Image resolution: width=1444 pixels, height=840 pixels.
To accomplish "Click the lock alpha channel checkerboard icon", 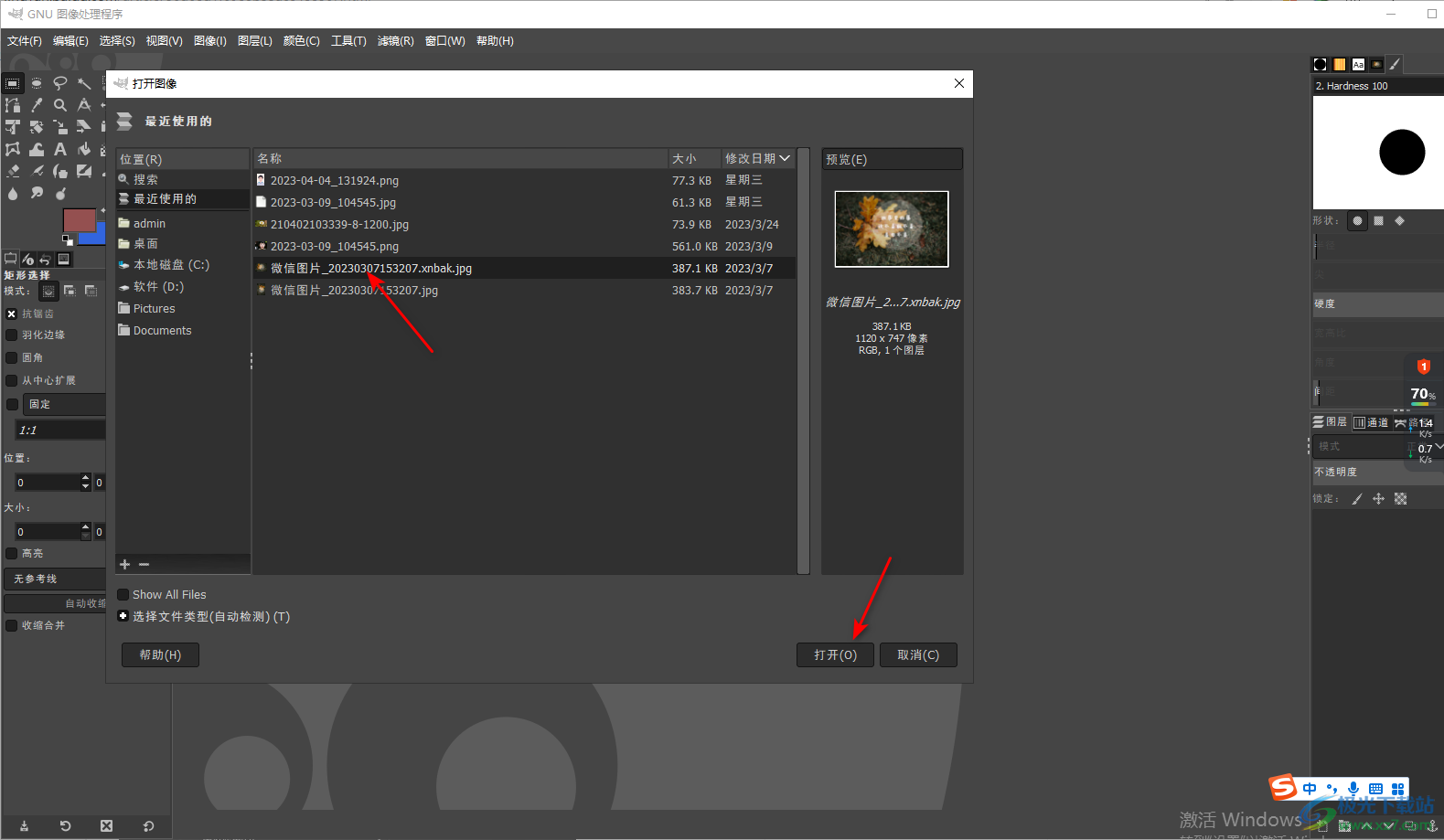I will [1400, 498].
